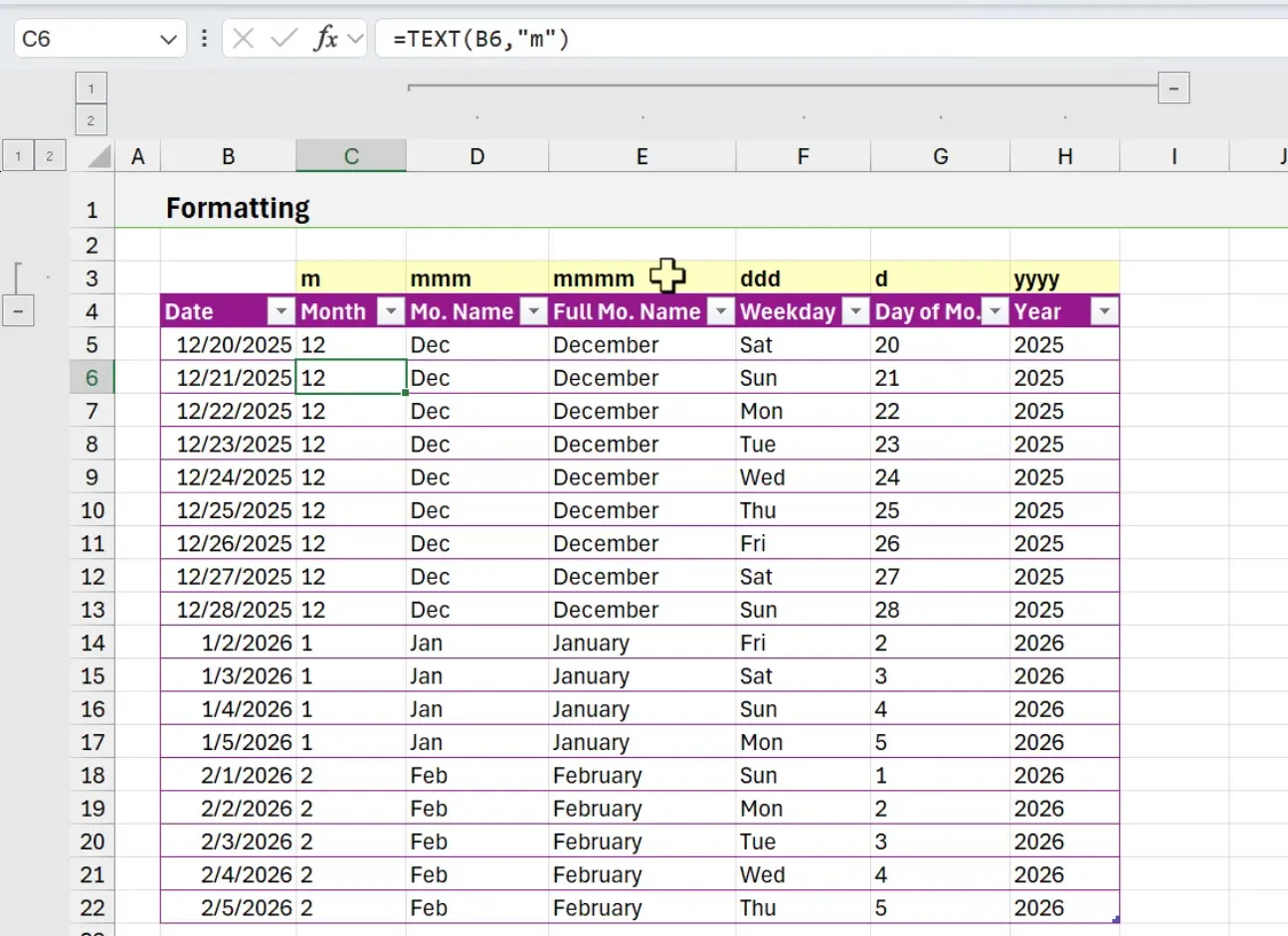Collapse the column group using the top minus button

pos(1173,88)
